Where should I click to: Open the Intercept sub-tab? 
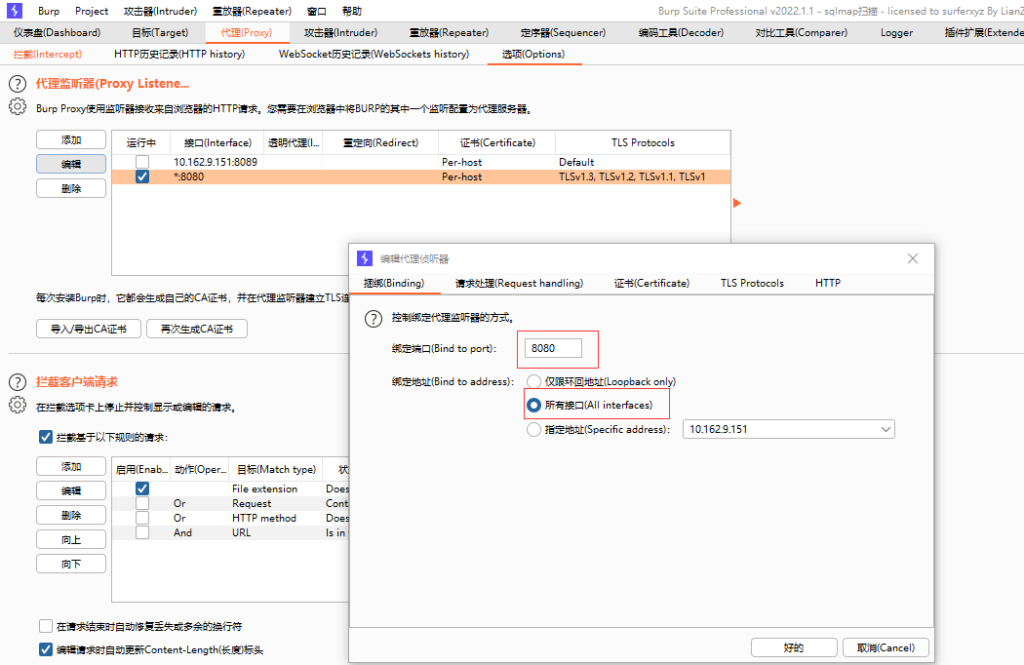click(48, 54)
